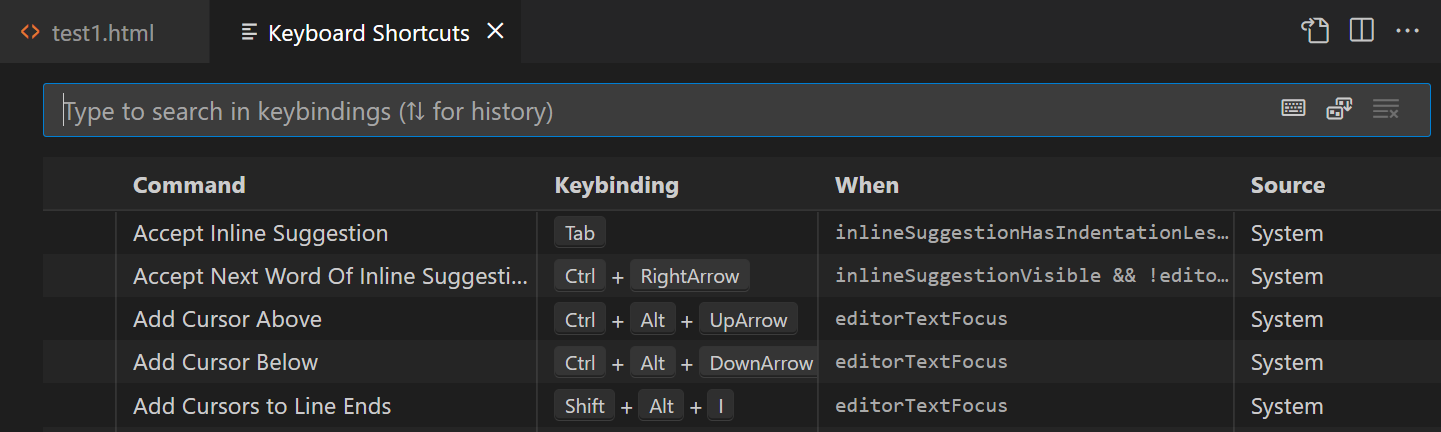The width and height of the screenshot is (1441, 432).
Task: Open the More Actions ellipsis menu
Action: click(1407, 31)
